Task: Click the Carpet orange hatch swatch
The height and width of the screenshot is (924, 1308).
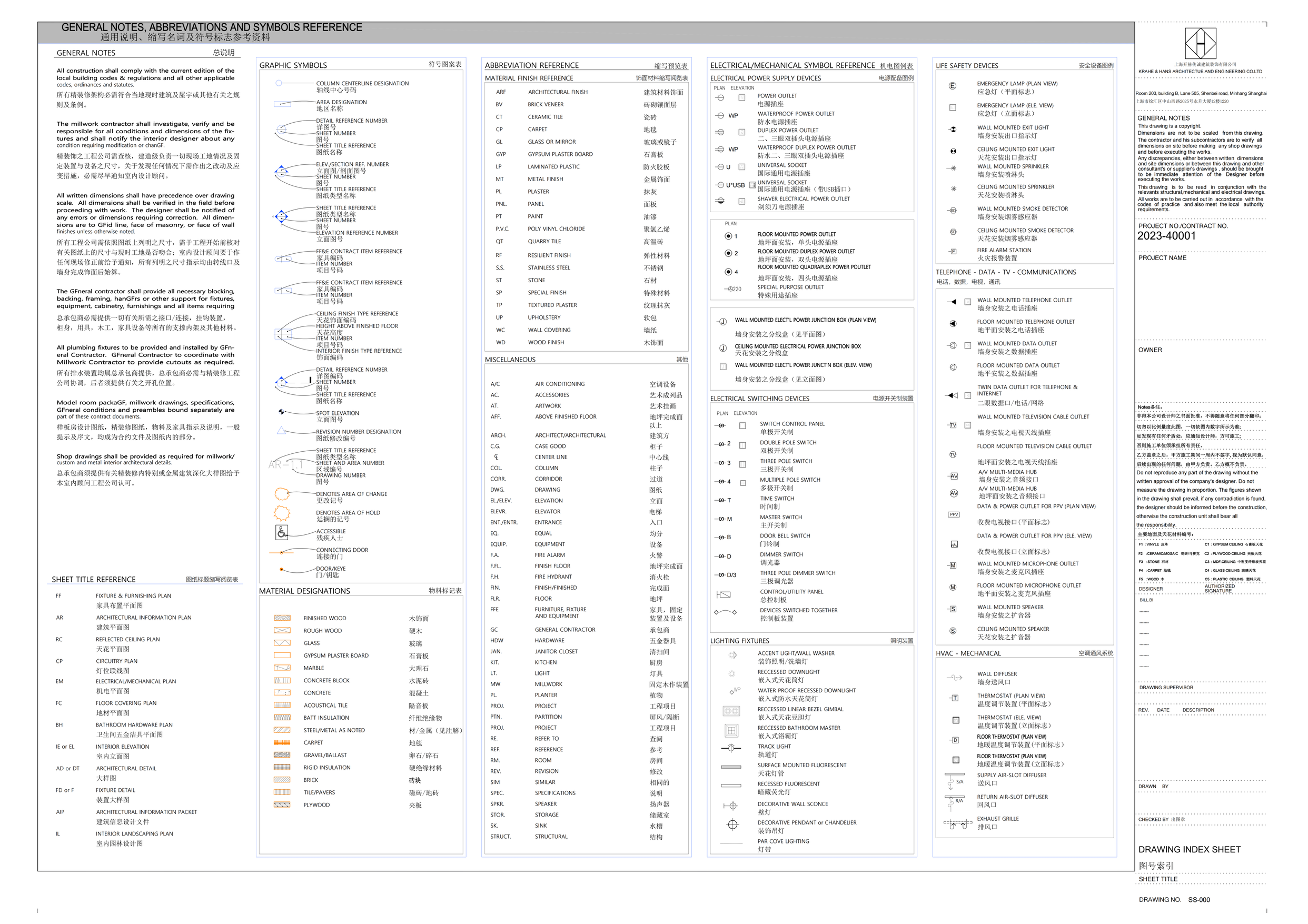Action: [x=282, y=743]
